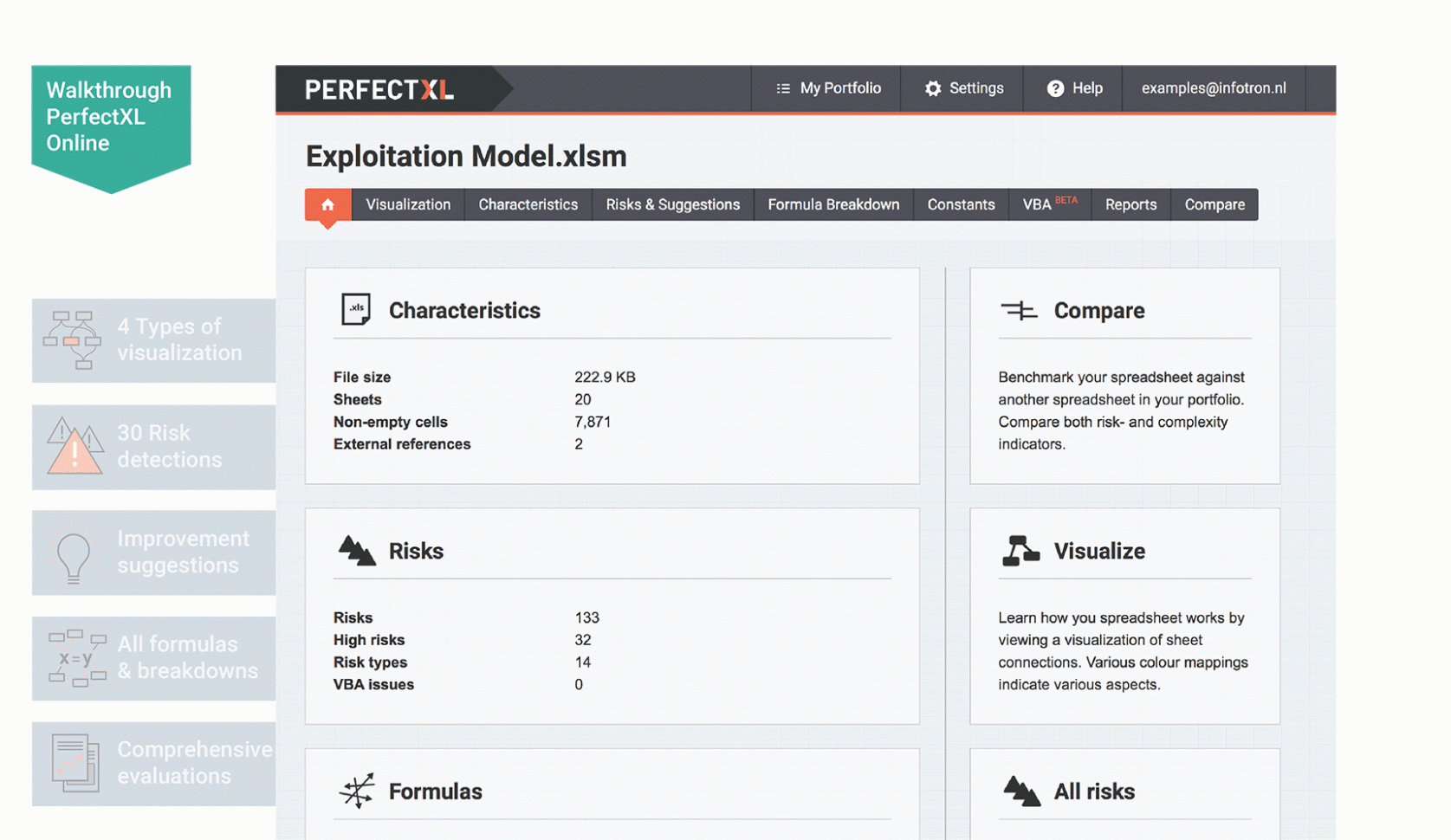Click the Compare panel icon
The image size is (1451, 840).
coord(1019,311)
